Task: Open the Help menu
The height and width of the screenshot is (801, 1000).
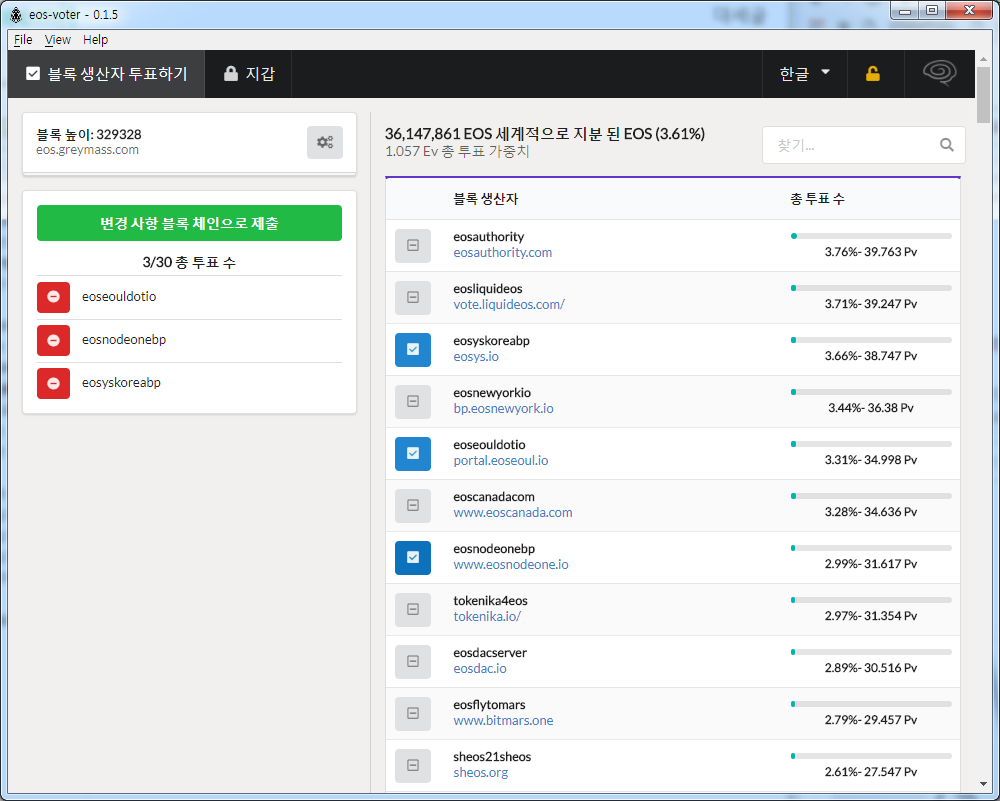Action: click(96, 40)
